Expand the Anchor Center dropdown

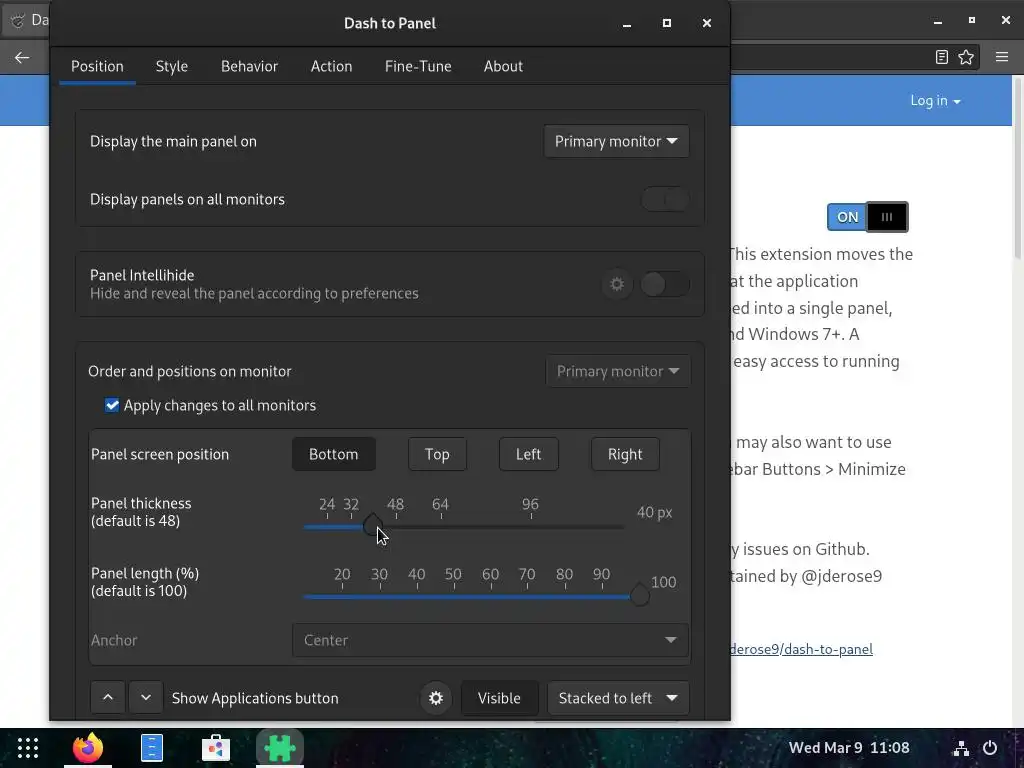click(x=490, y=640)
